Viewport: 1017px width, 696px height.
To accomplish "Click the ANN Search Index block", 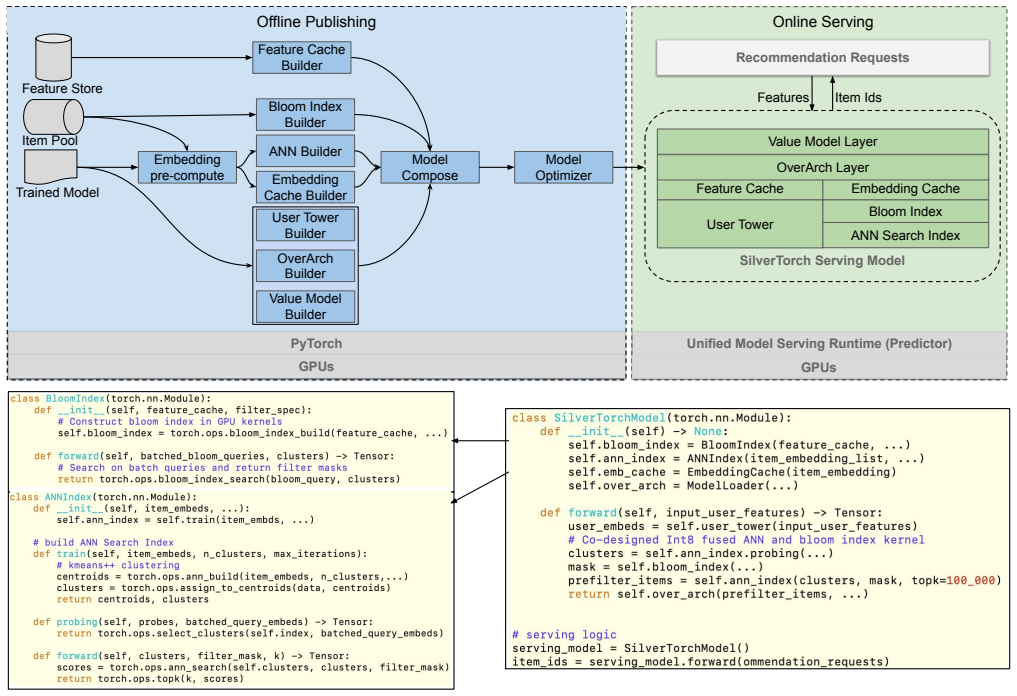I will tap(905, 235).
